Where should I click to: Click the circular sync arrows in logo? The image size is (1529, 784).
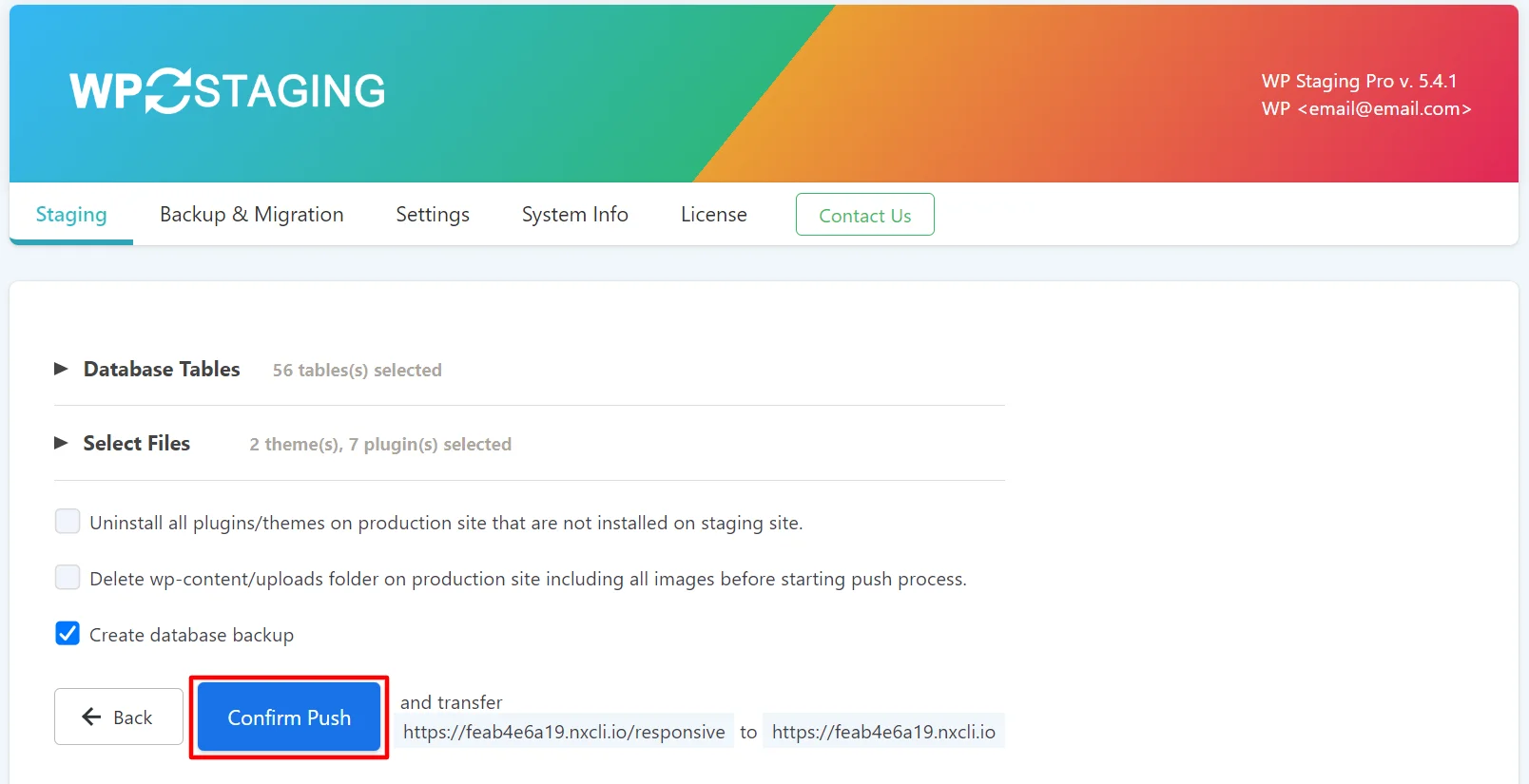168,91
